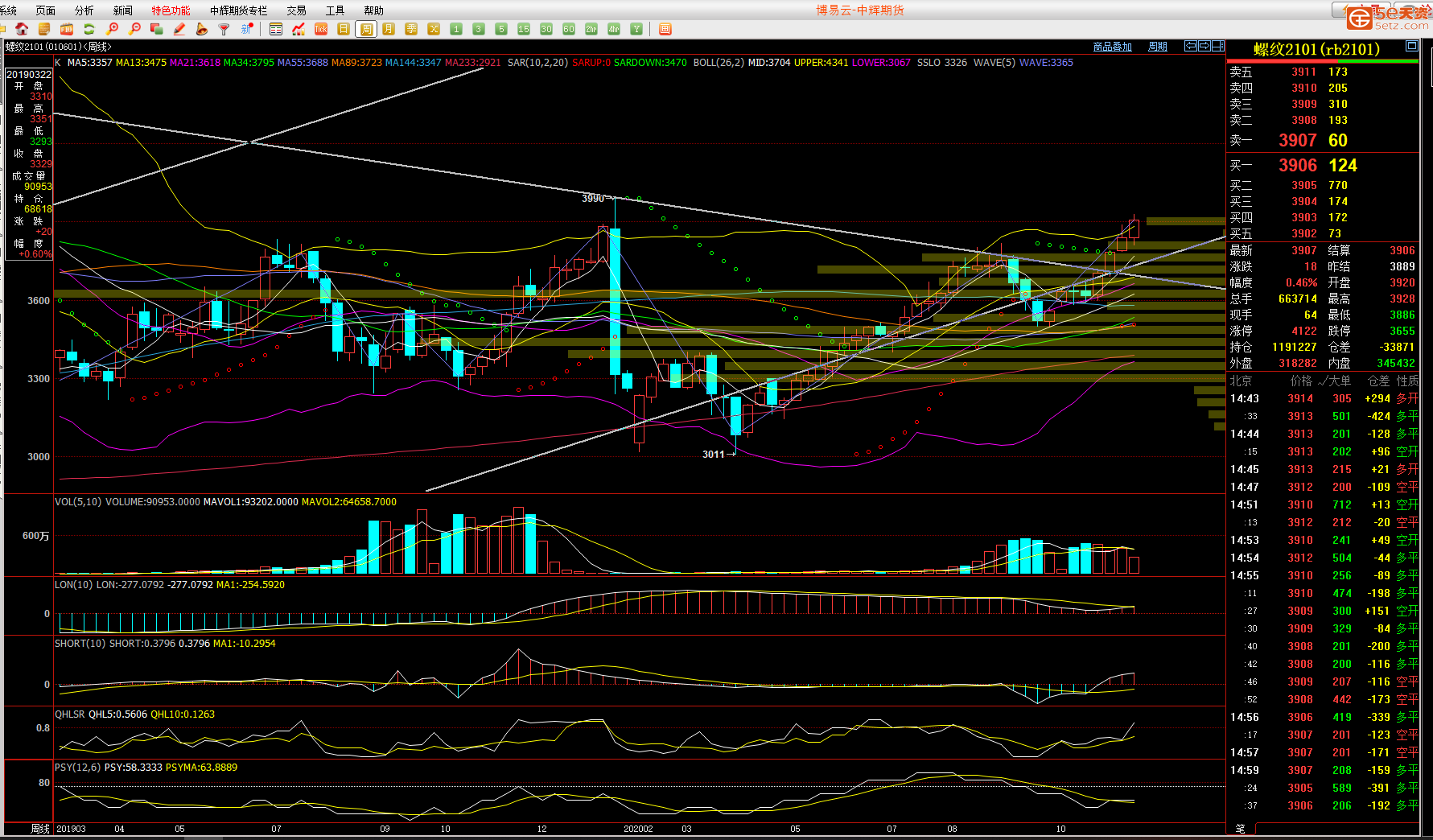The height and width of the screenshot is (840, 1433).
Task: Click the 新 news icon
Action: [247, 29]
